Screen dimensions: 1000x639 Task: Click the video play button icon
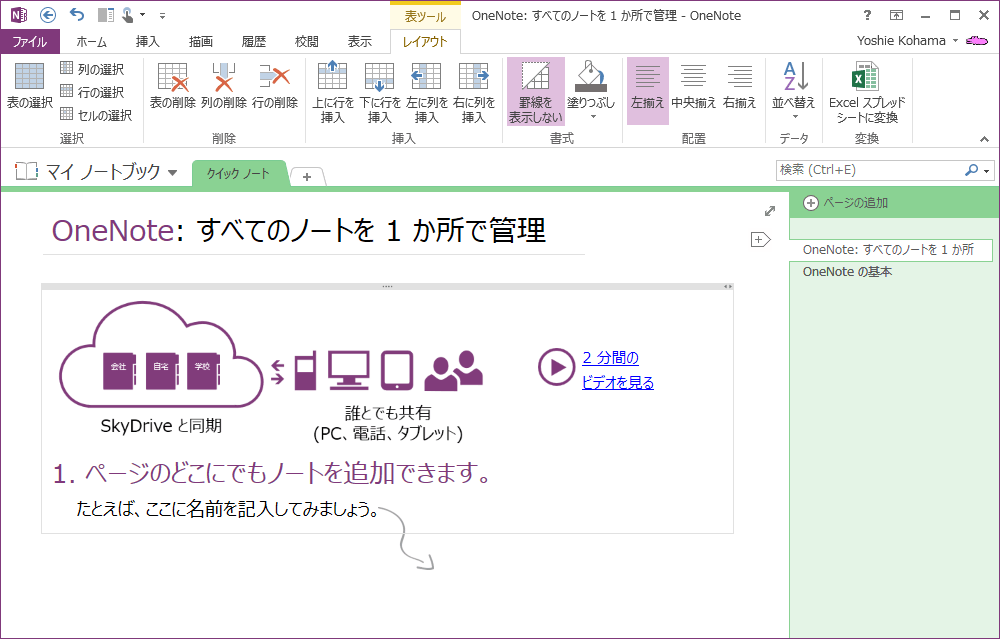[x=556, y=367]
